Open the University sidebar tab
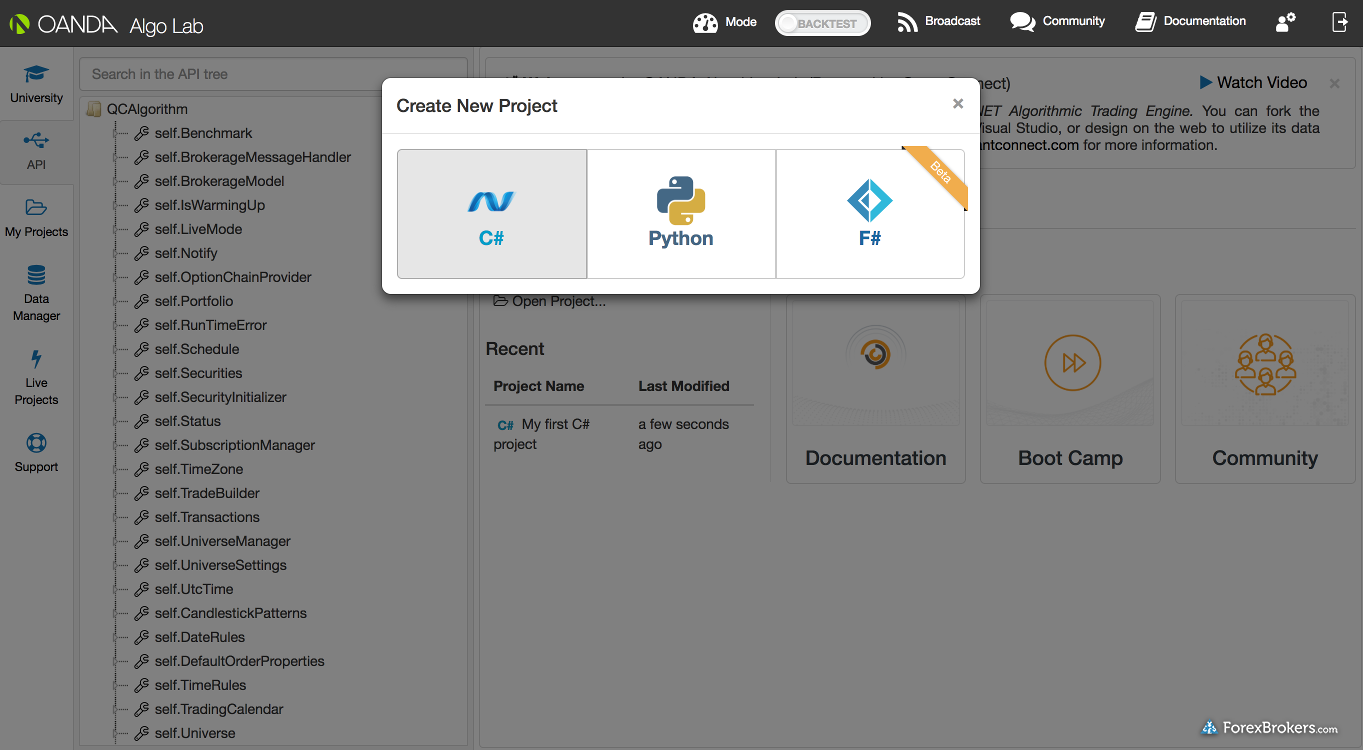Image resolution: width=1363 pixels, height=750 pixels. [x=37, y=85]
